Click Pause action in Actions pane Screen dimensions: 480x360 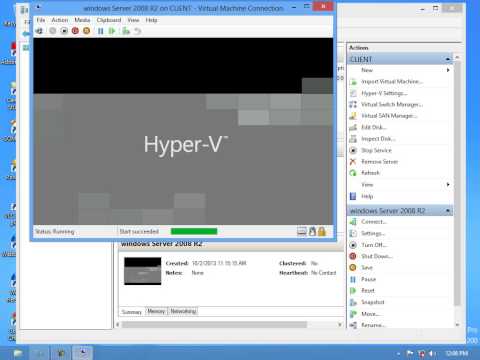tap(369, 279)
